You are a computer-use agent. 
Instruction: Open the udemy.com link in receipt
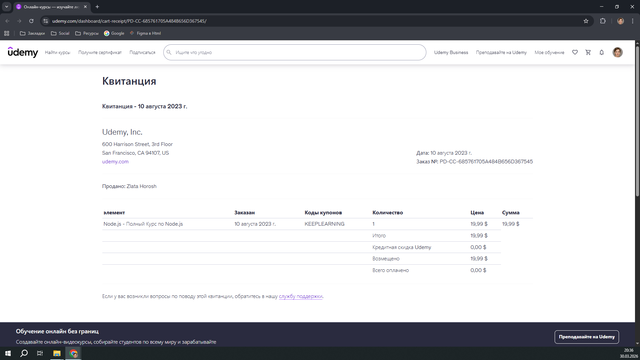[116, 162]
